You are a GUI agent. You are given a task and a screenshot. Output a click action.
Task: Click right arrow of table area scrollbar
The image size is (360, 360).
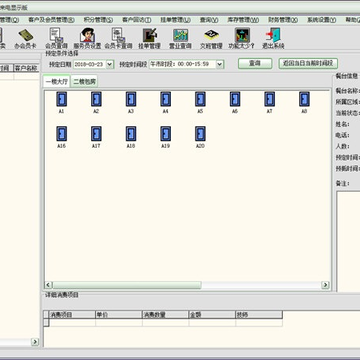coord(325,285)
